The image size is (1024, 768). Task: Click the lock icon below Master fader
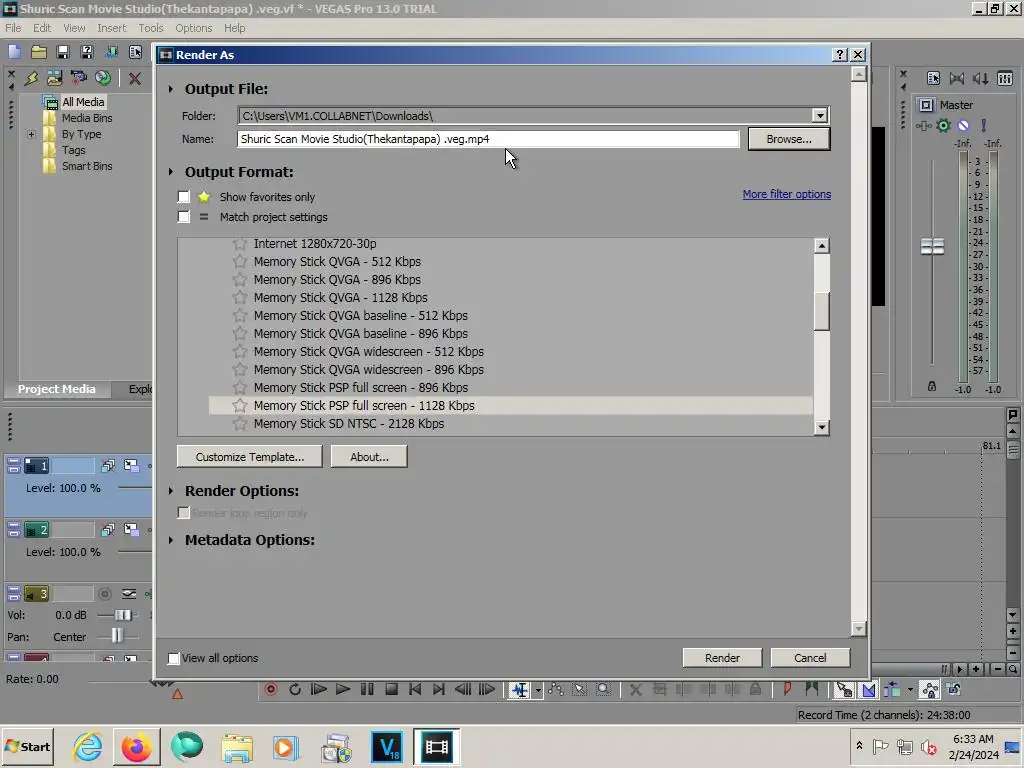point(932,387)
